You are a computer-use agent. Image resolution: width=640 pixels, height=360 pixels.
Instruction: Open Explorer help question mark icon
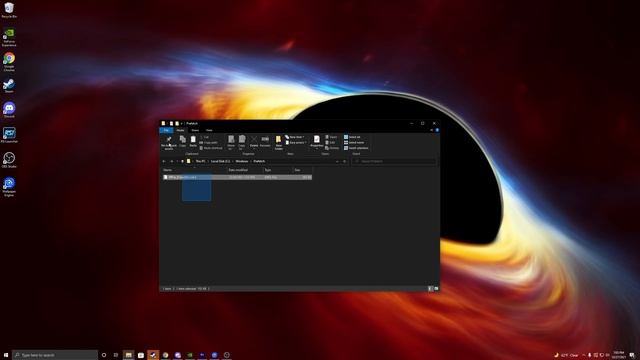click(x=437, y=130)
